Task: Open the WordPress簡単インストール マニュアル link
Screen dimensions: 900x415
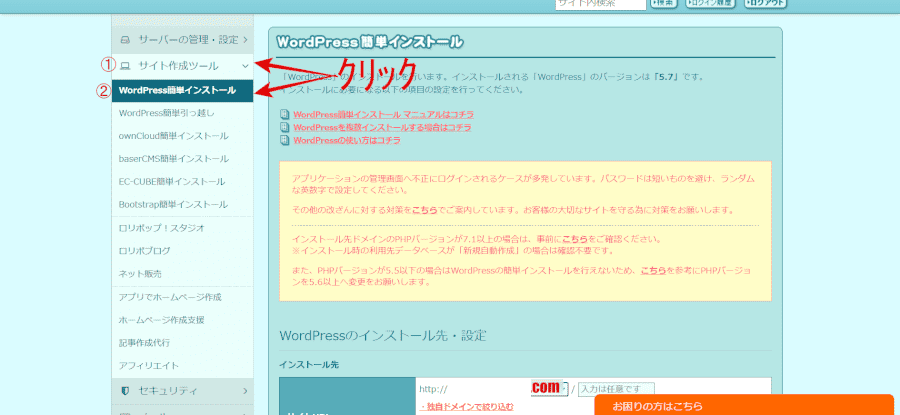Action: [x=383, y=114]
